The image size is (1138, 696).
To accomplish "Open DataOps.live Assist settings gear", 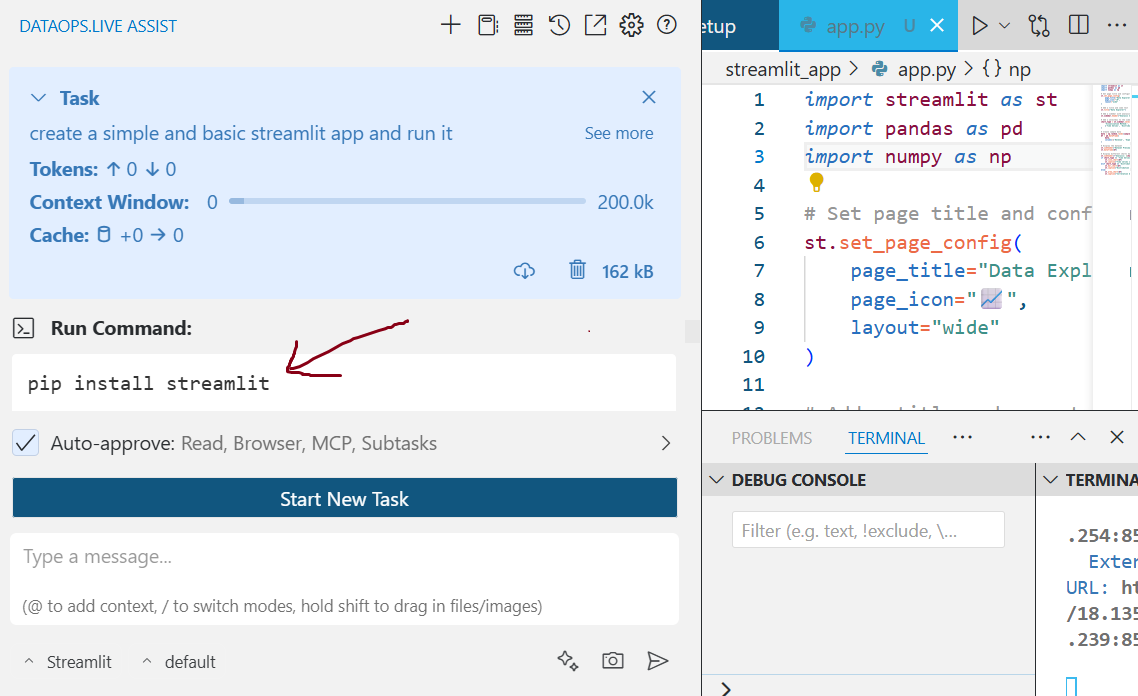I will point(631,25).
